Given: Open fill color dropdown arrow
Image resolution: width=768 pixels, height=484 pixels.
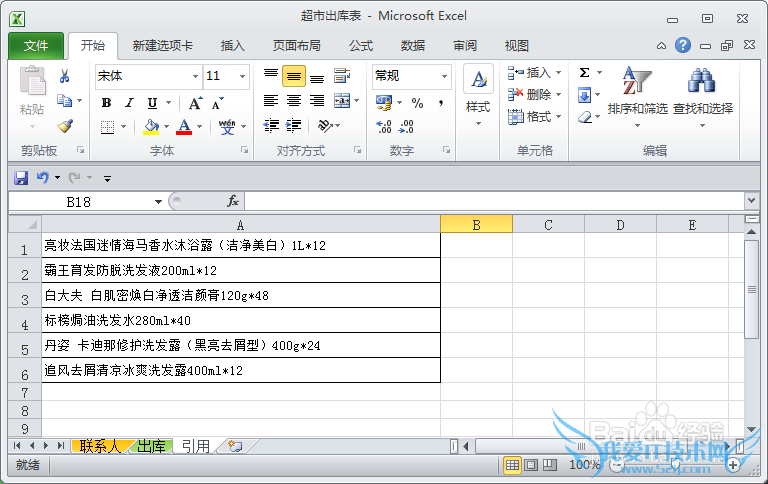Looking at the screenshot, I should point(167,127).
